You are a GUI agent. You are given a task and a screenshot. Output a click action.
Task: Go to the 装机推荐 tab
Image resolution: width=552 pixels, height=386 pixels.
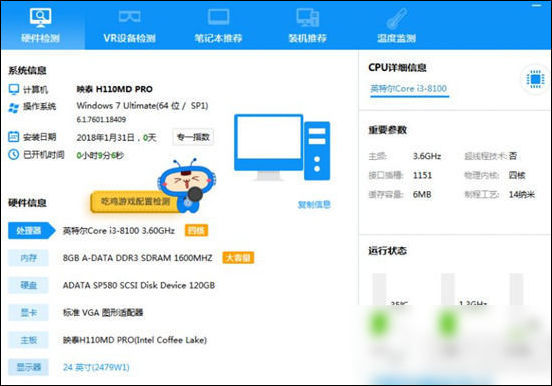pos(308,25)
